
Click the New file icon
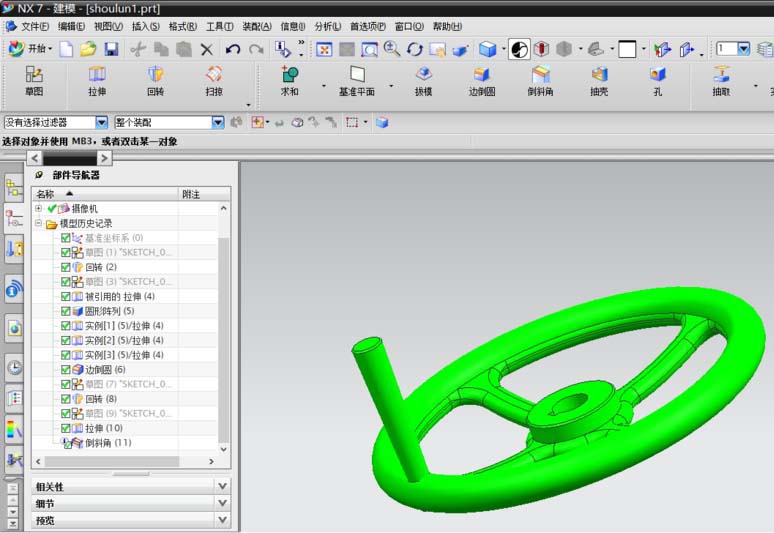coord(66,49)
